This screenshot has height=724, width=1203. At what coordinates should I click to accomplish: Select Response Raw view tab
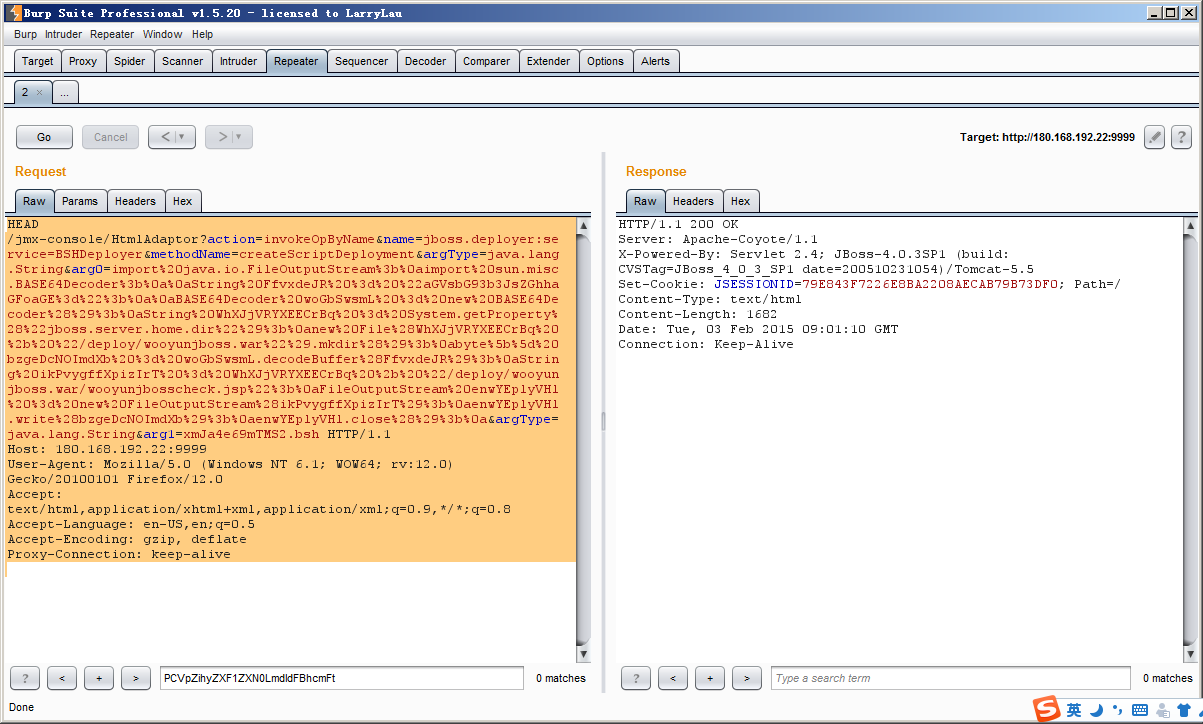click(x=645, y=201)
